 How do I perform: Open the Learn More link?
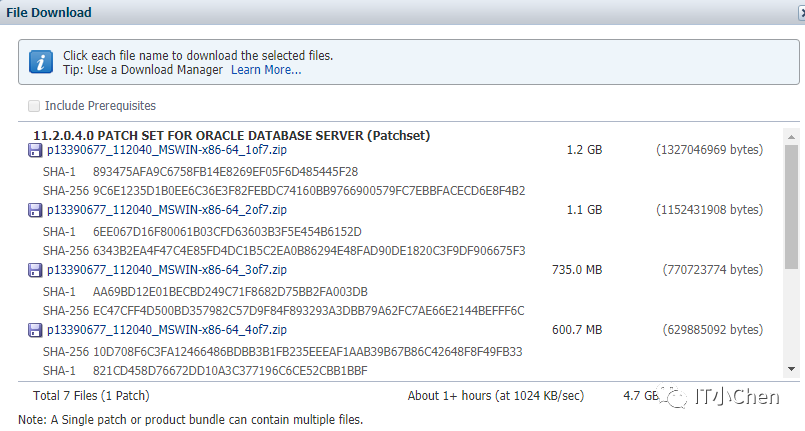point(266,70)
